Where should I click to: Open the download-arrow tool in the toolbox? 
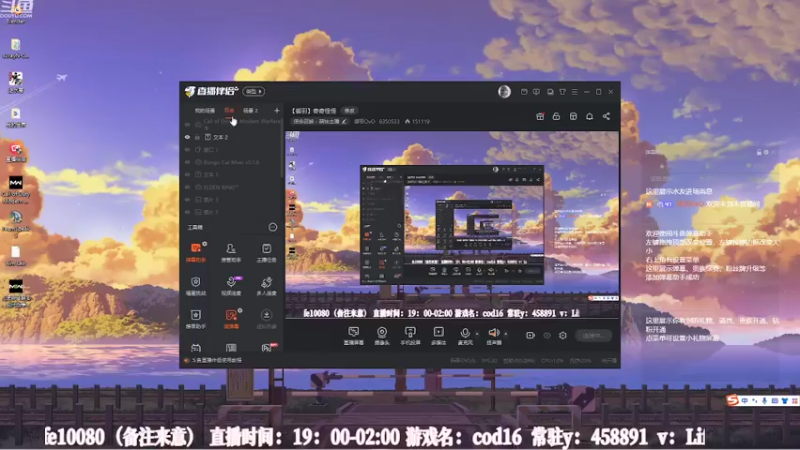click(266, 319)
